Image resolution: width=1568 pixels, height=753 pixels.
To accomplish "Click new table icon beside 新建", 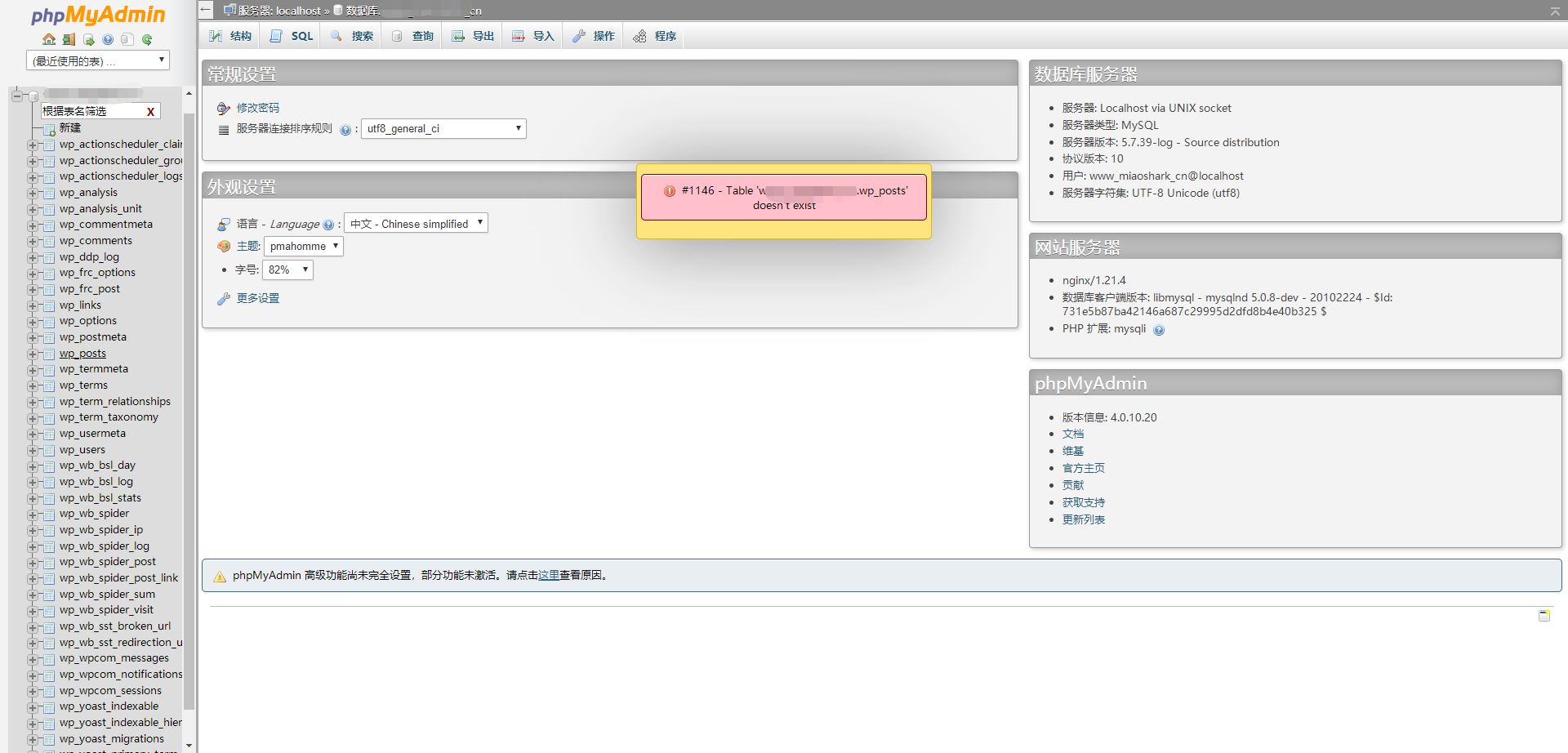I will (49, 129).
